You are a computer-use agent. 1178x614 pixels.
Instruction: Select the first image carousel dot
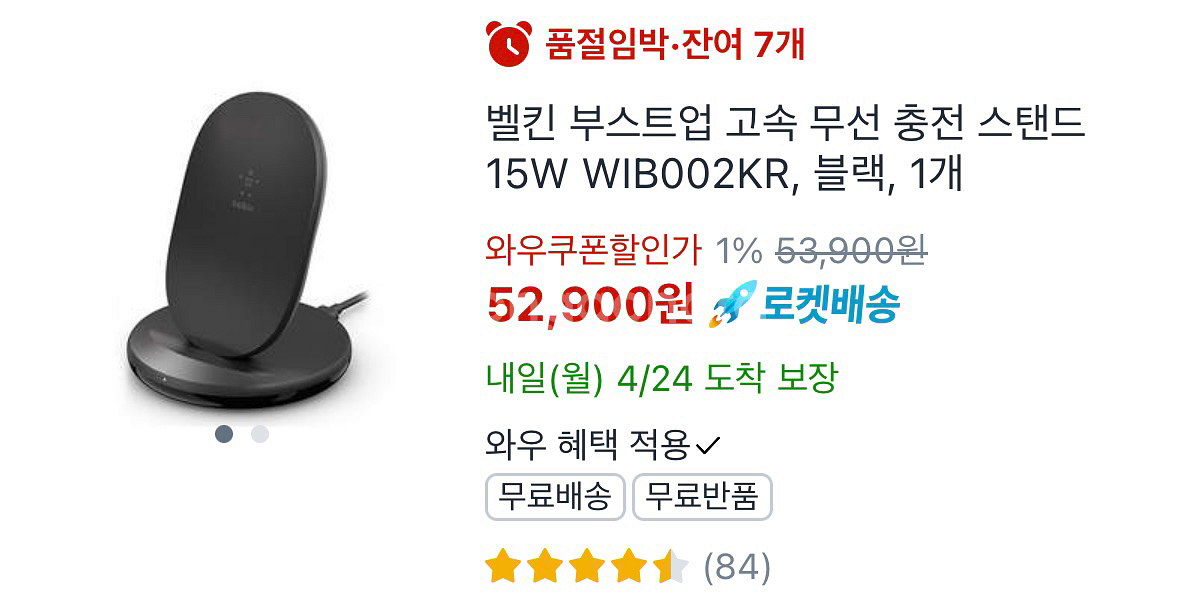(224, 434)
